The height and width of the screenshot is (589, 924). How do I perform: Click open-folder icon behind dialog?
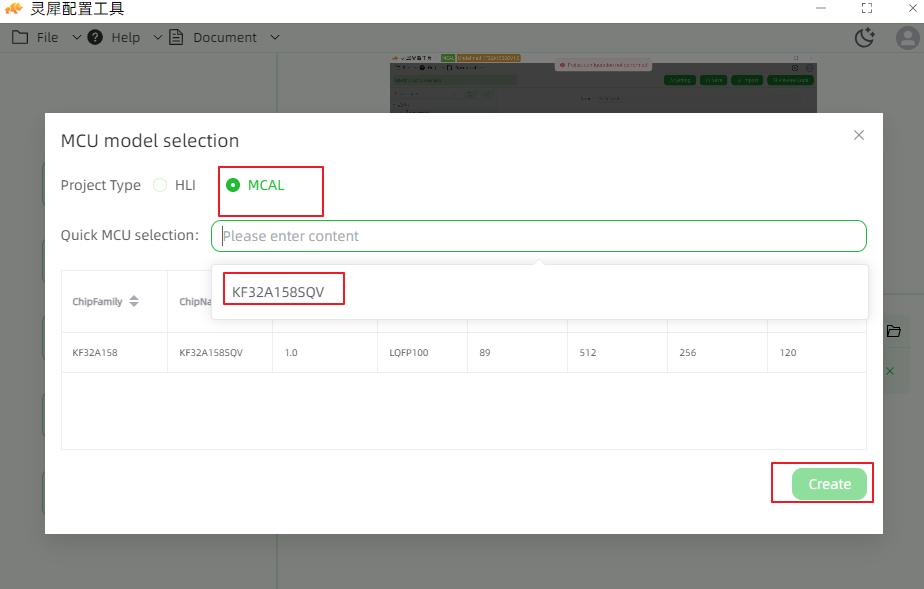pos(893,331)
